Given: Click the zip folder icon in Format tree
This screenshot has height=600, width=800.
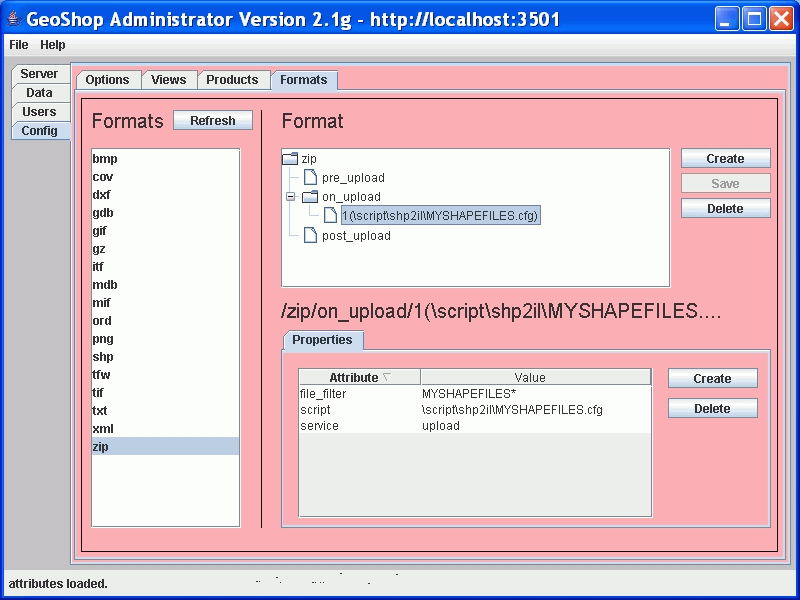Looking at the screenshot, I should (290, 159).
